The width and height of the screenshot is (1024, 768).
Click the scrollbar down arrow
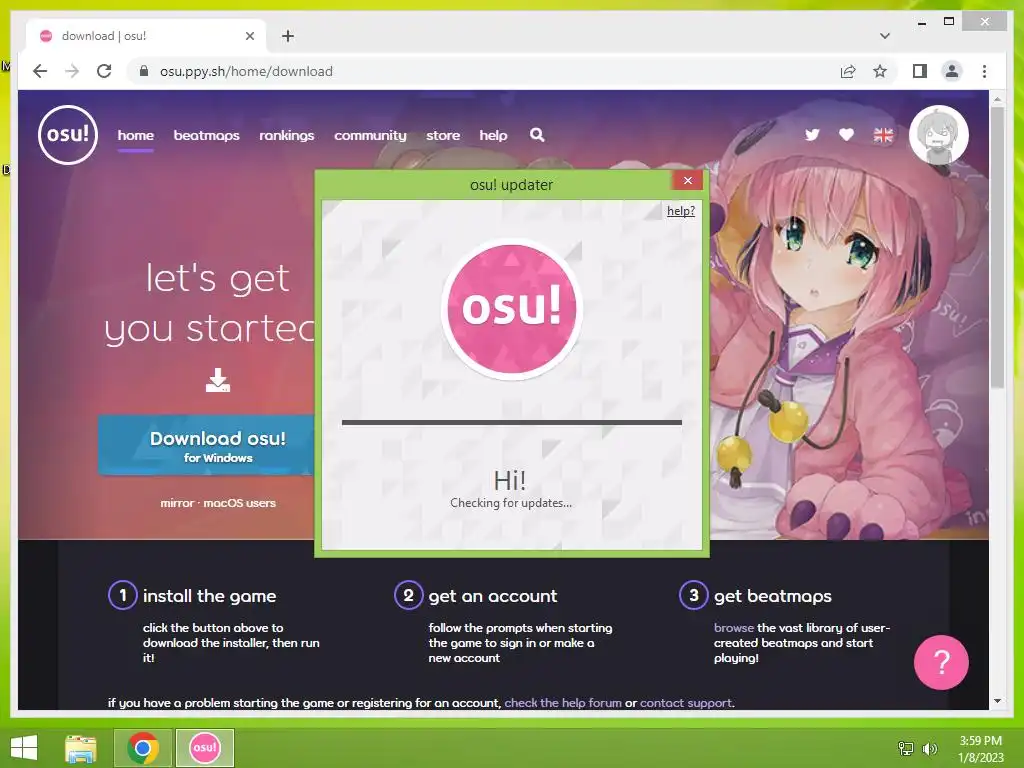[x=997, y=701]
